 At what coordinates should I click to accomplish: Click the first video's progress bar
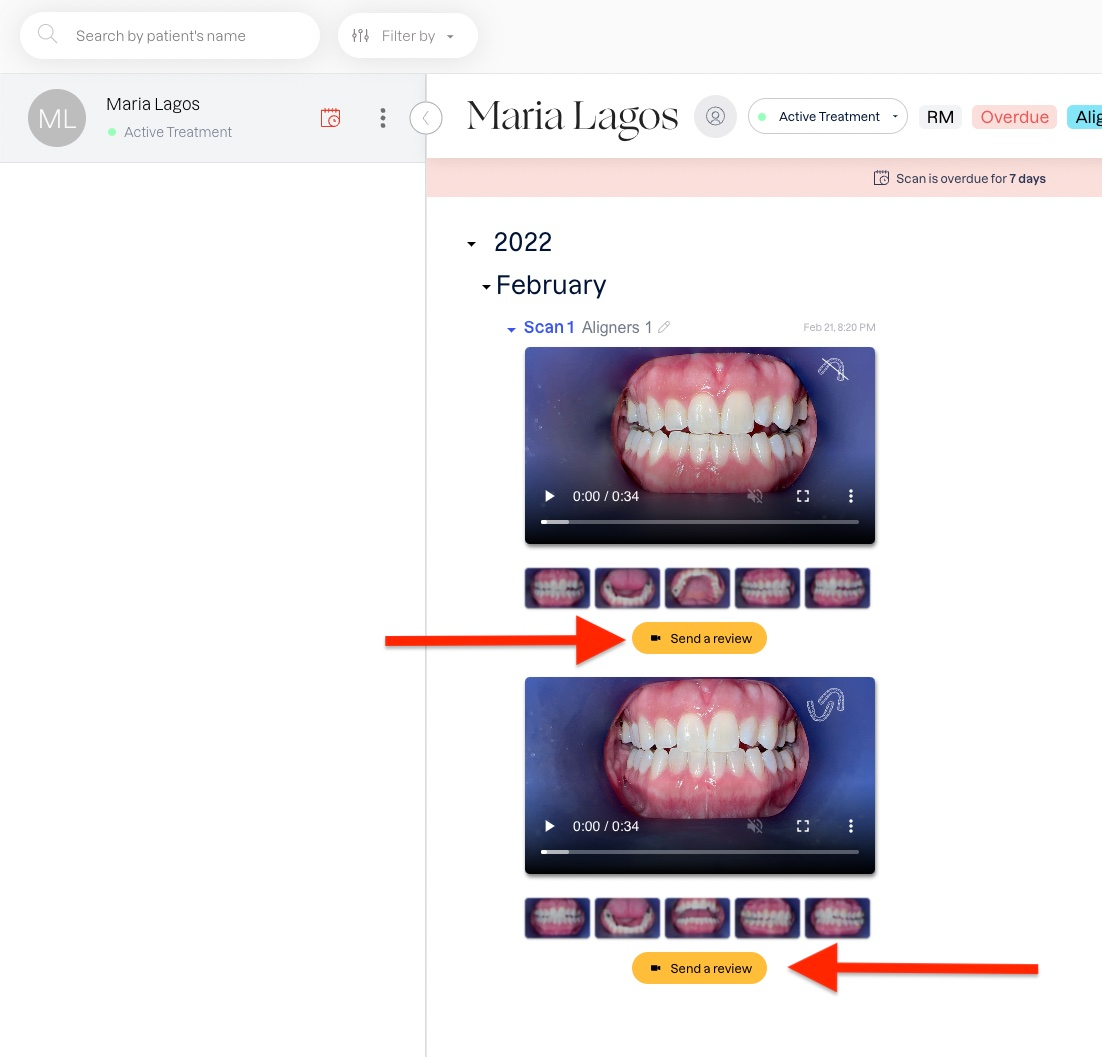(x=699, y=521)
